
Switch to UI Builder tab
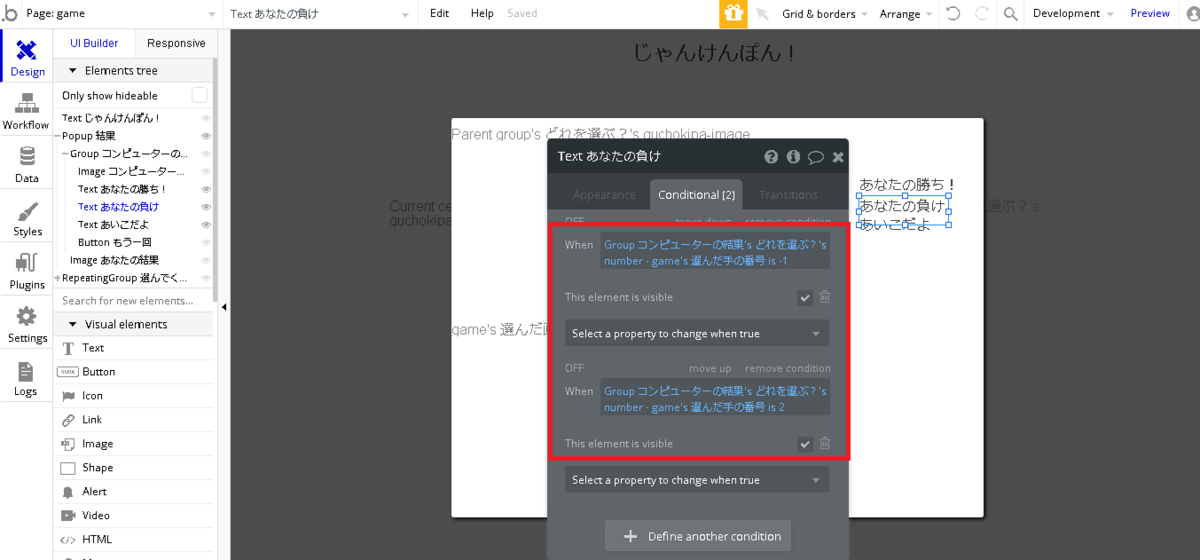94,43
